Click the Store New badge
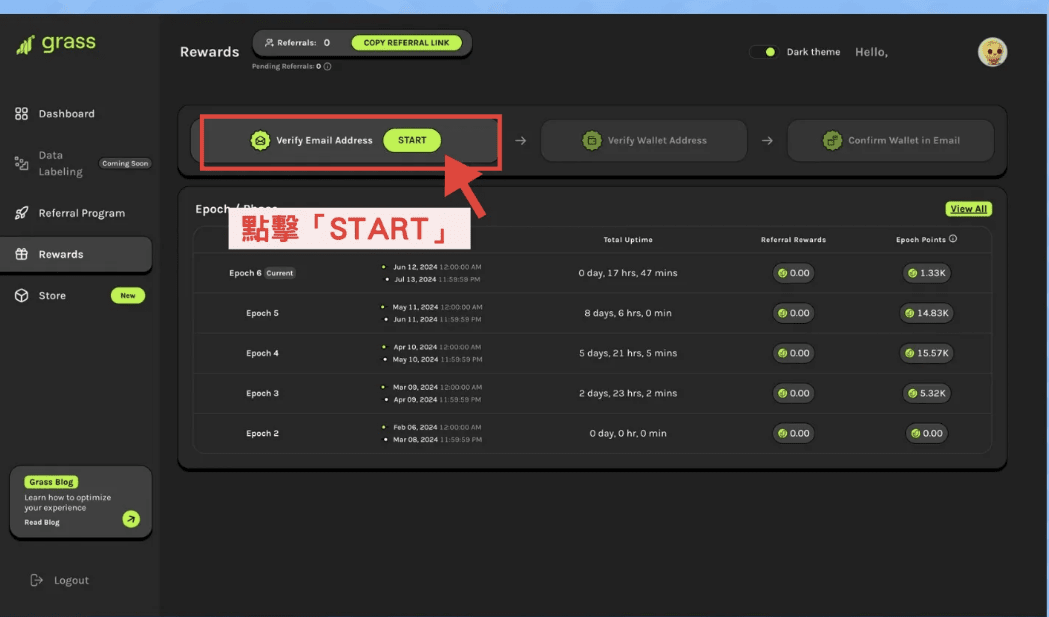Viewport: 1049px width, 617px height. [x=128, y=295]
